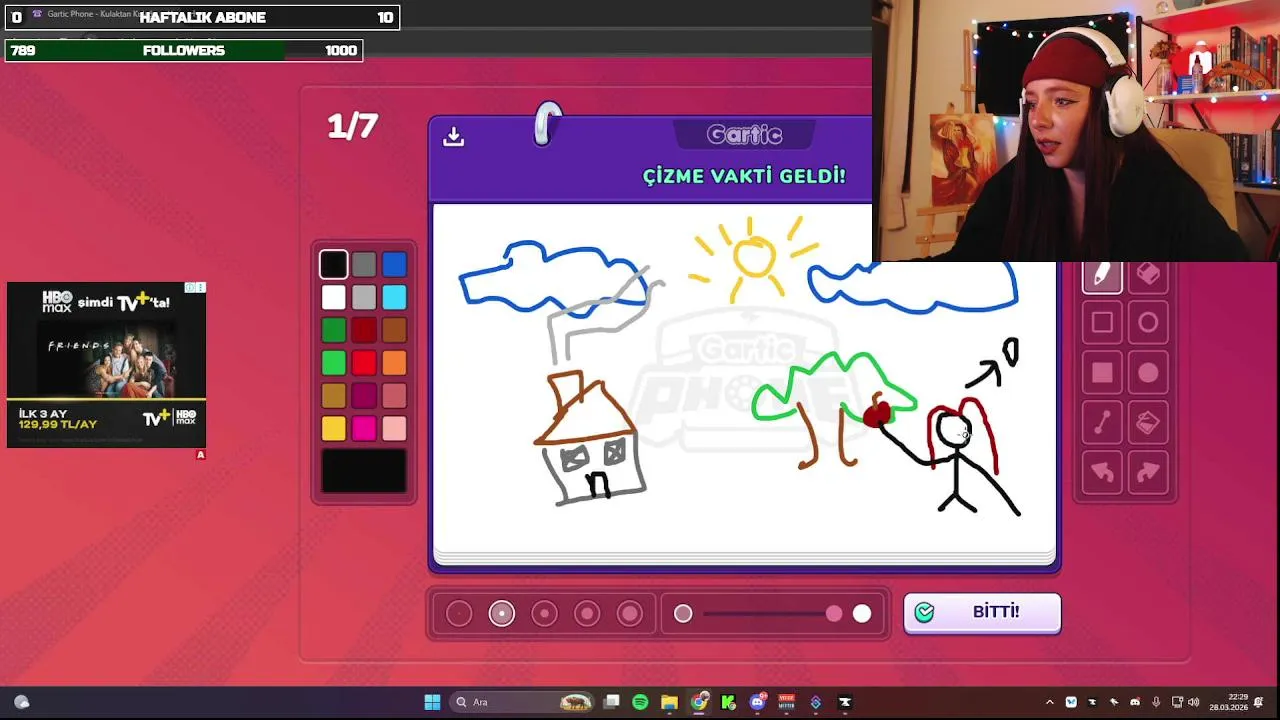Show hidden system tray icons chevron

tap(1049, 702)
